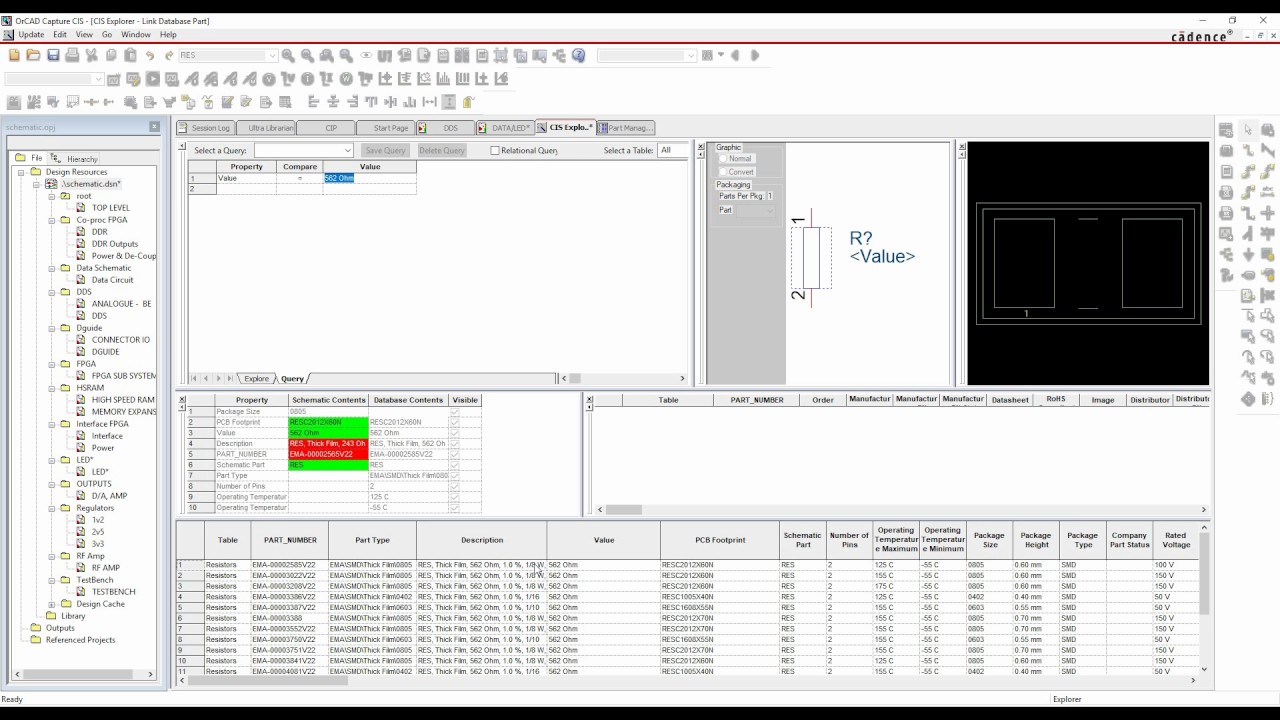
Task: Collapse the Co-proc FPGA folder
Action: tap(53, 220)
